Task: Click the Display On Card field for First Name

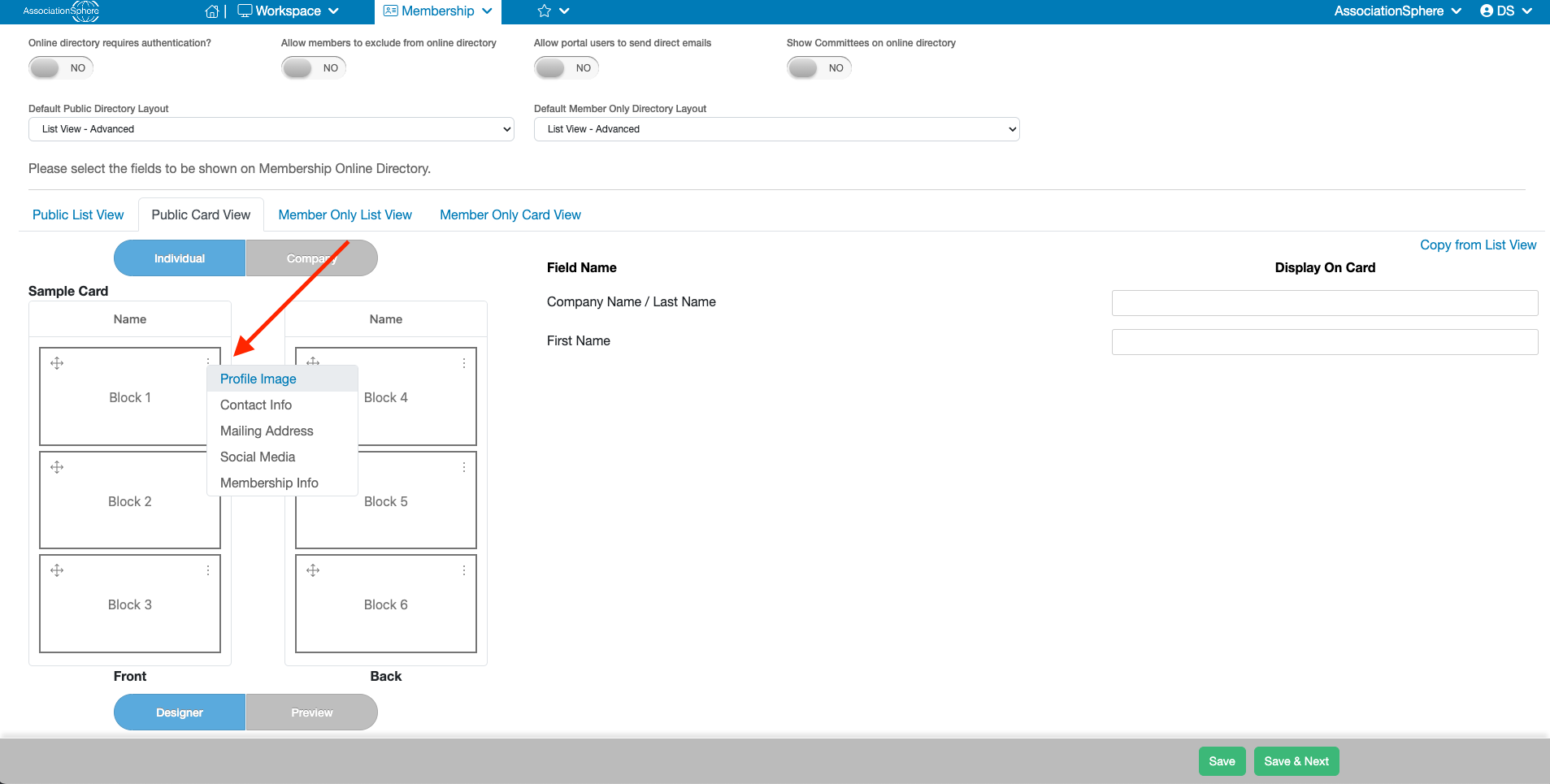Action: point(1325,341)
